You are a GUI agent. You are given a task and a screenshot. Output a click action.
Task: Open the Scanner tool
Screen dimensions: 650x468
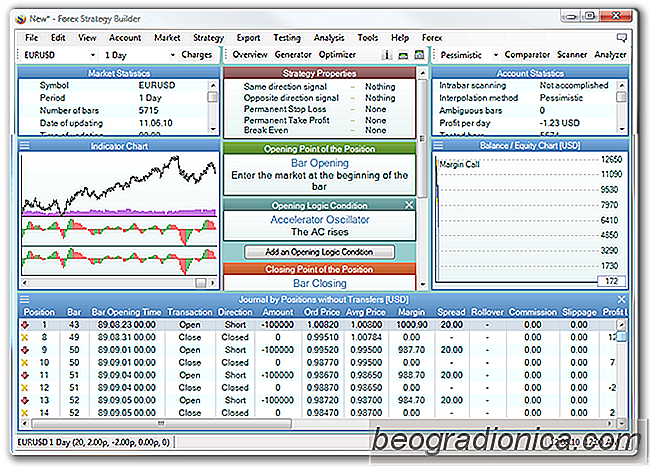coord(572,55)
